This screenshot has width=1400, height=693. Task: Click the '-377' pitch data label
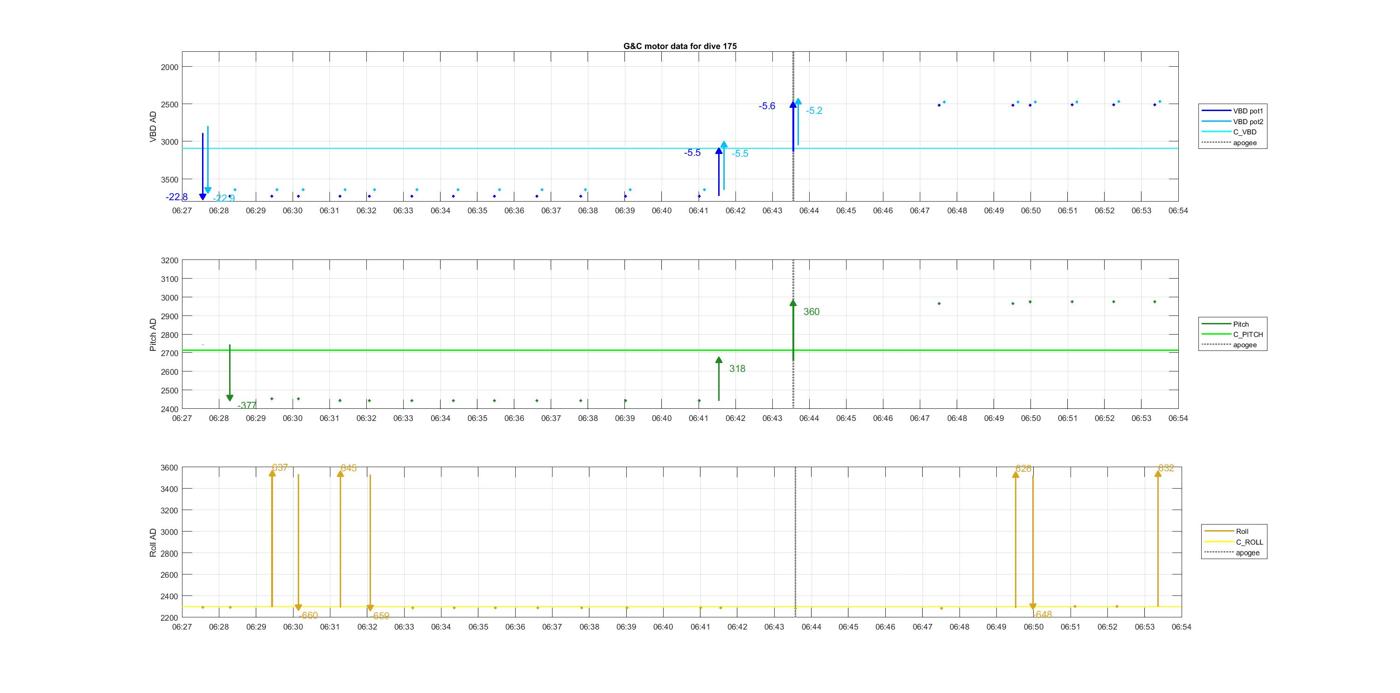point(247,405)
